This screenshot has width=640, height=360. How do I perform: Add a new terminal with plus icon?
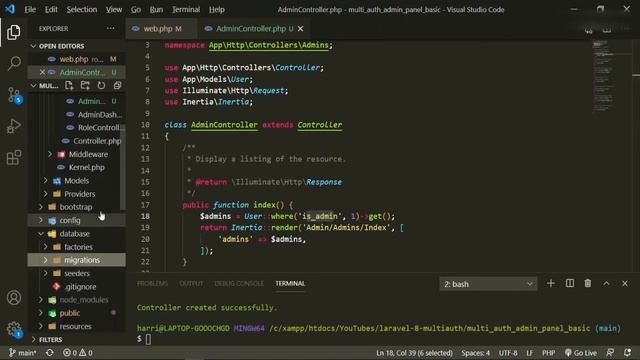pos(551,283)
